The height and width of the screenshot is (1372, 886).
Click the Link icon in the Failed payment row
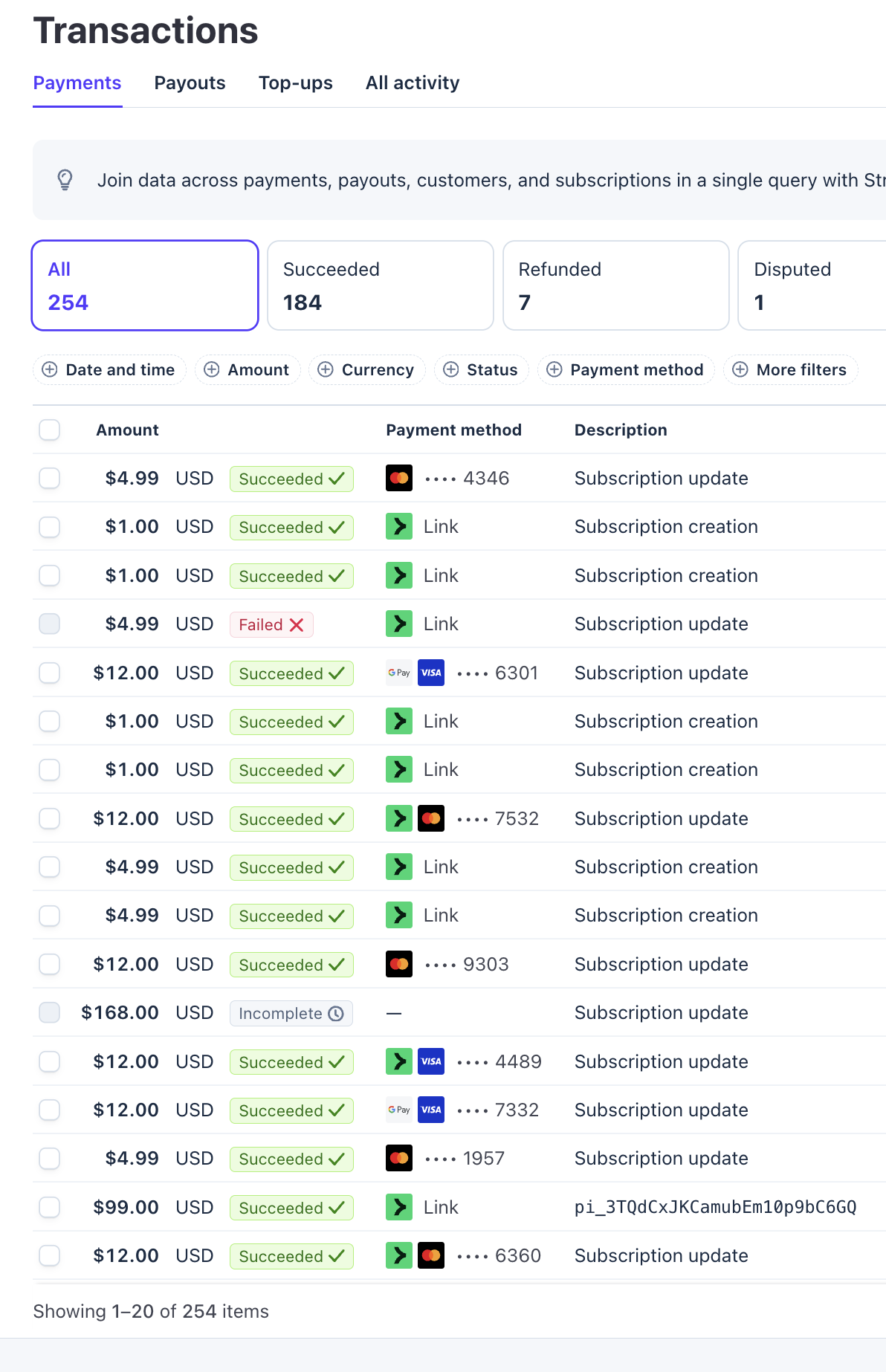point(399,624)
